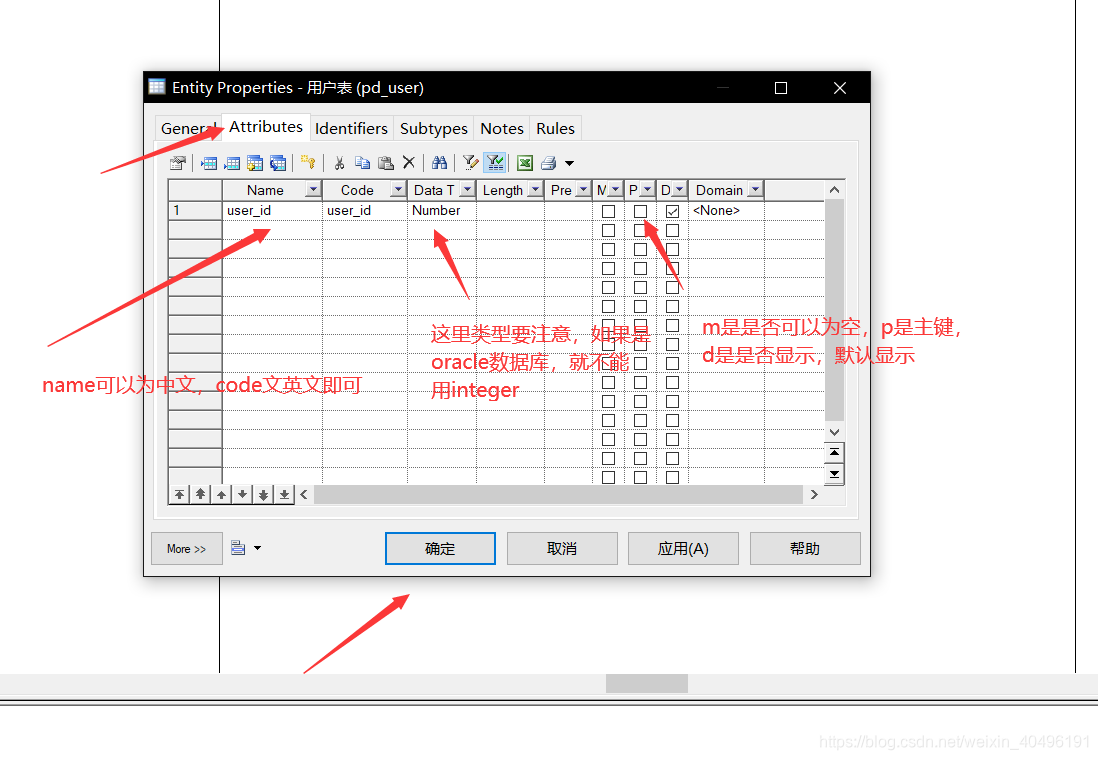Toggle the M checkbox in the third row

(609, 249)
